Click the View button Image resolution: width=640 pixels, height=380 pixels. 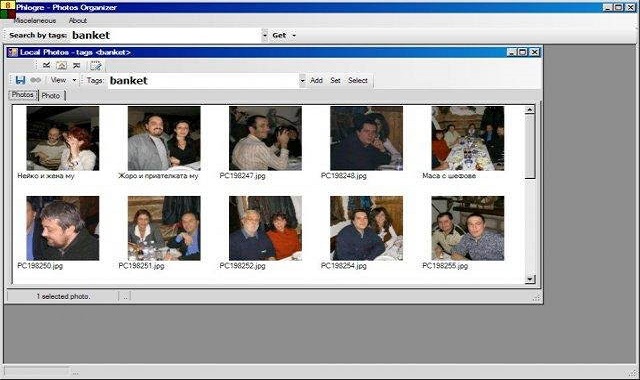coord(58,80)
